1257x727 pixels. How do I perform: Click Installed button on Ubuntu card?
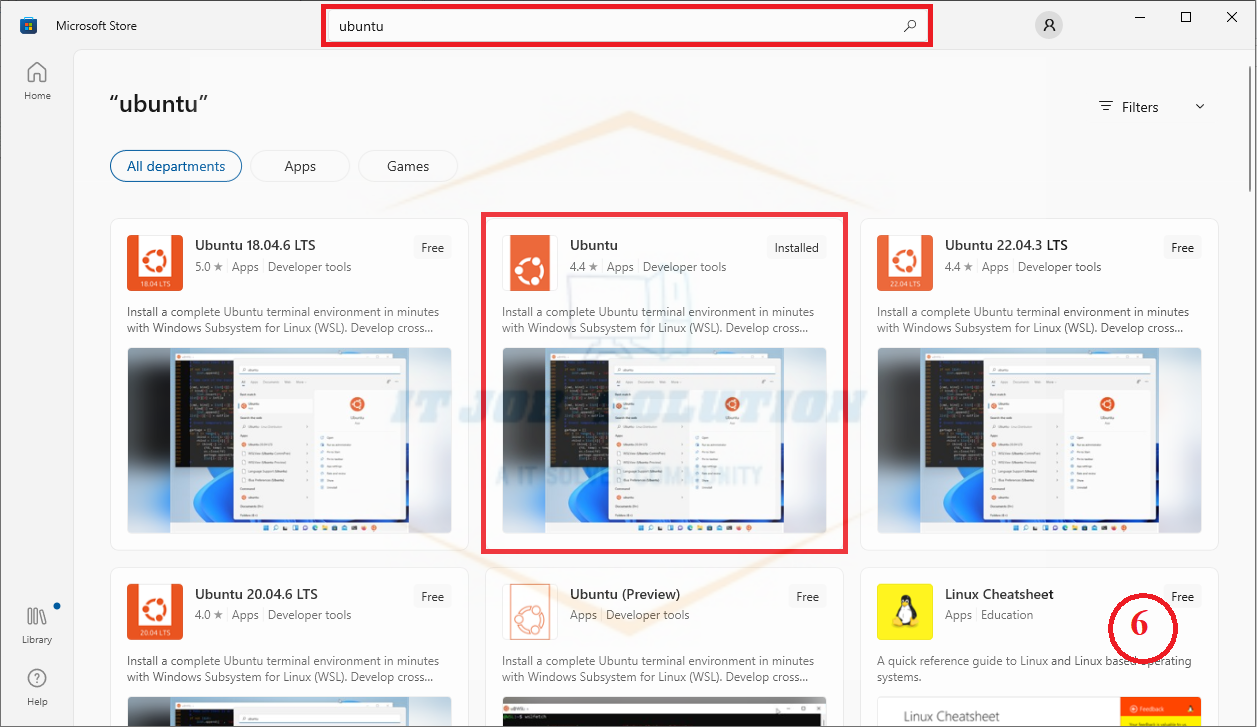(x=796, y=248)
